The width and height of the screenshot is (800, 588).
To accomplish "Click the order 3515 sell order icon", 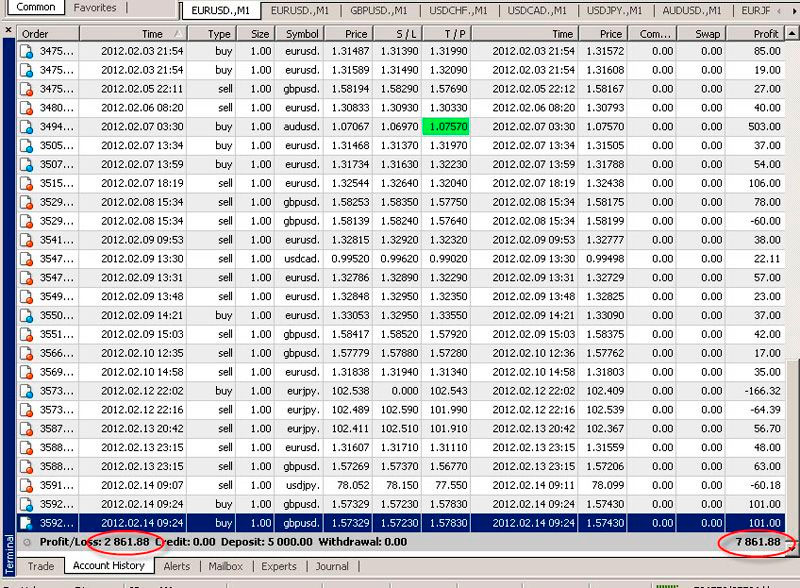I will tap(28, 184).
